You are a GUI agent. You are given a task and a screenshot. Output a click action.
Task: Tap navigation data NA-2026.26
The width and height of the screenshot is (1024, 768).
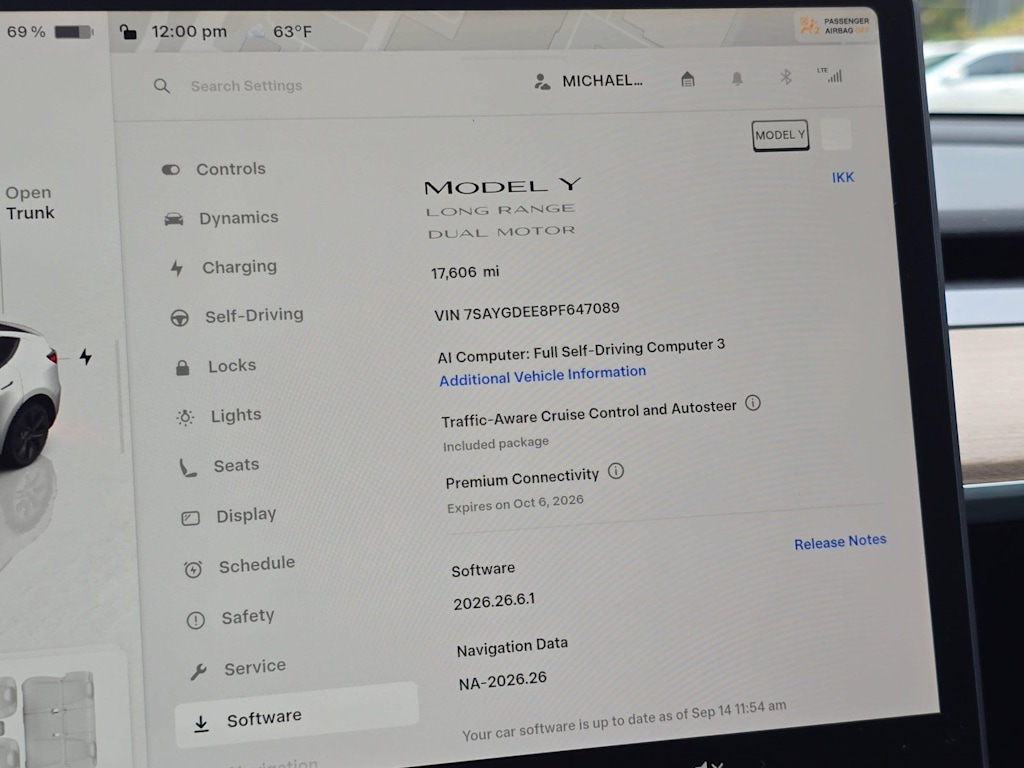tap(503, 680)
